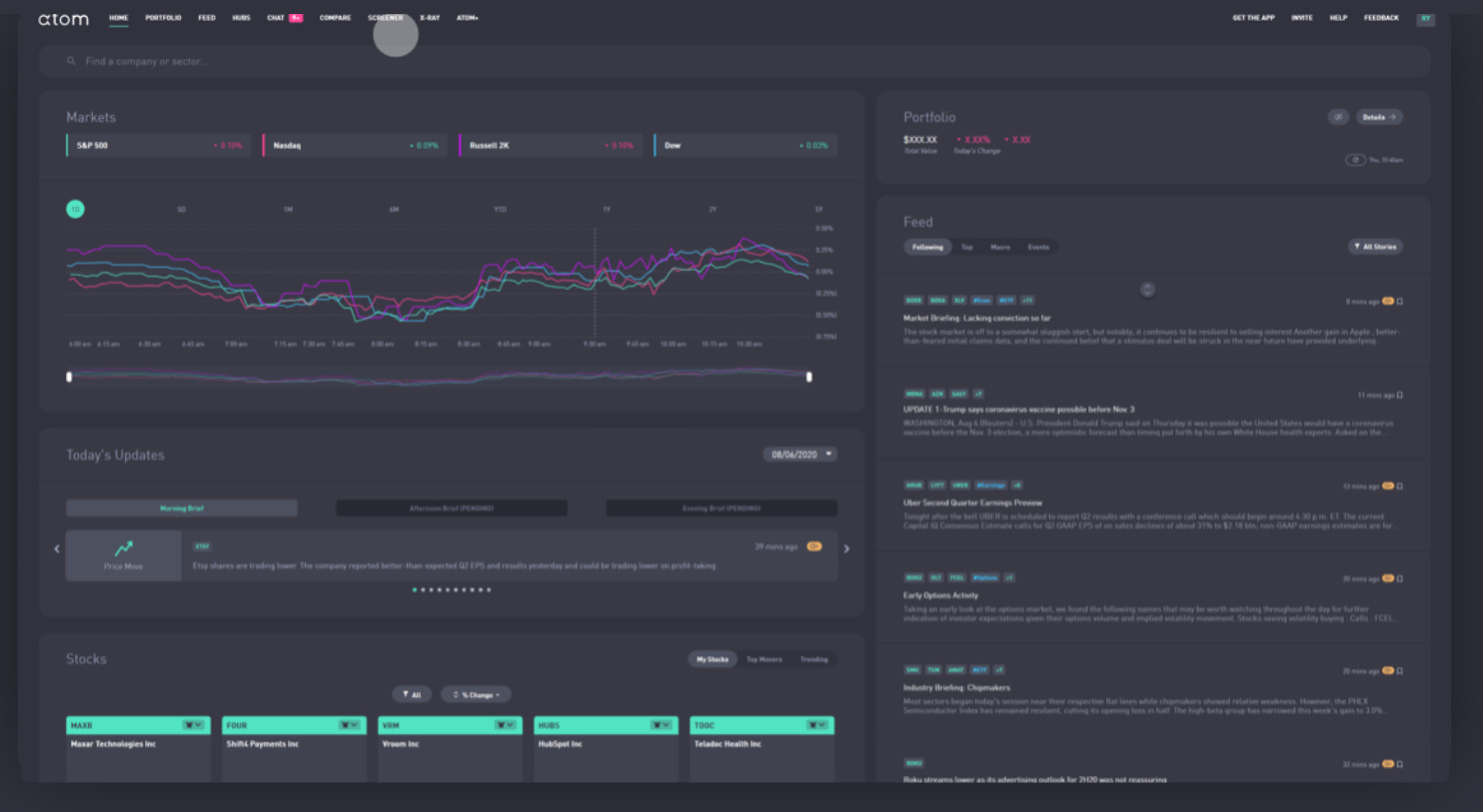Click the right handle of chart range slider
The width and height of the screenshot is (1483, 812).
click(x=808, y=377)
